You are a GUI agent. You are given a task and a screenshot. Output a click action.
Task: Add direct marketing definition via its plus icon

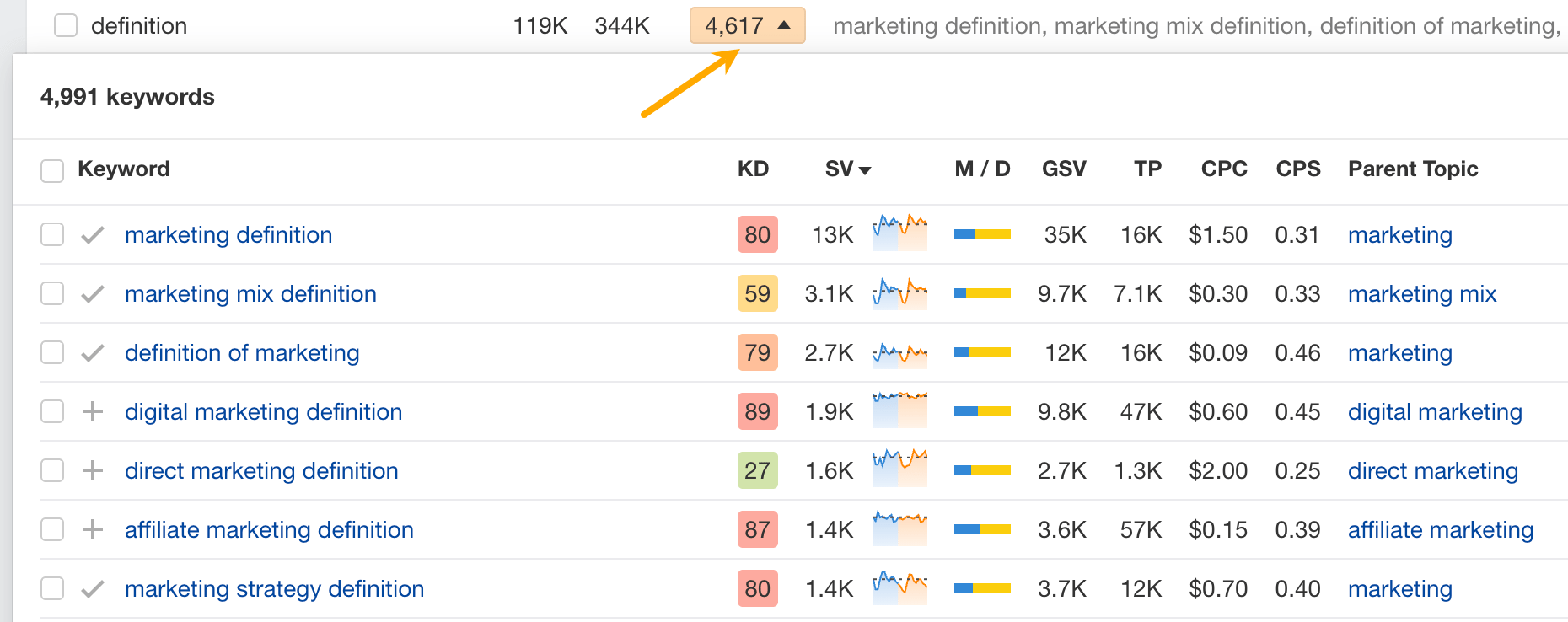(93, 470)
